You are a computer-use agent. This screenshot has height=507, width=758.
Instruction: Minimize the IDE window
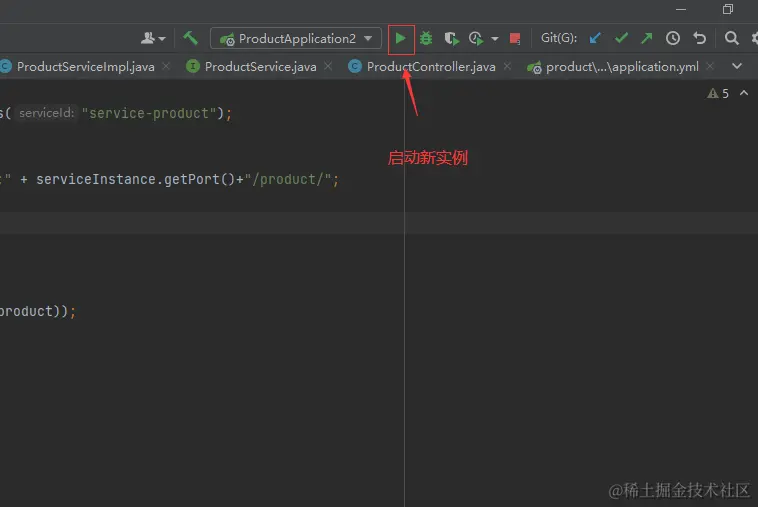click(x=681, y=9)
